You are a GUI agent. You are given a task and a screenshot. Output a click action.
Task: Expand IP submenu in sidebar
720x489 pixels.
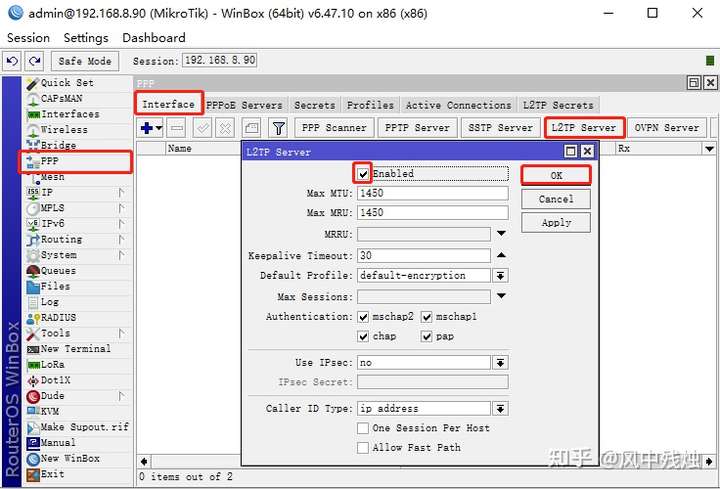(x=121, y=193)
